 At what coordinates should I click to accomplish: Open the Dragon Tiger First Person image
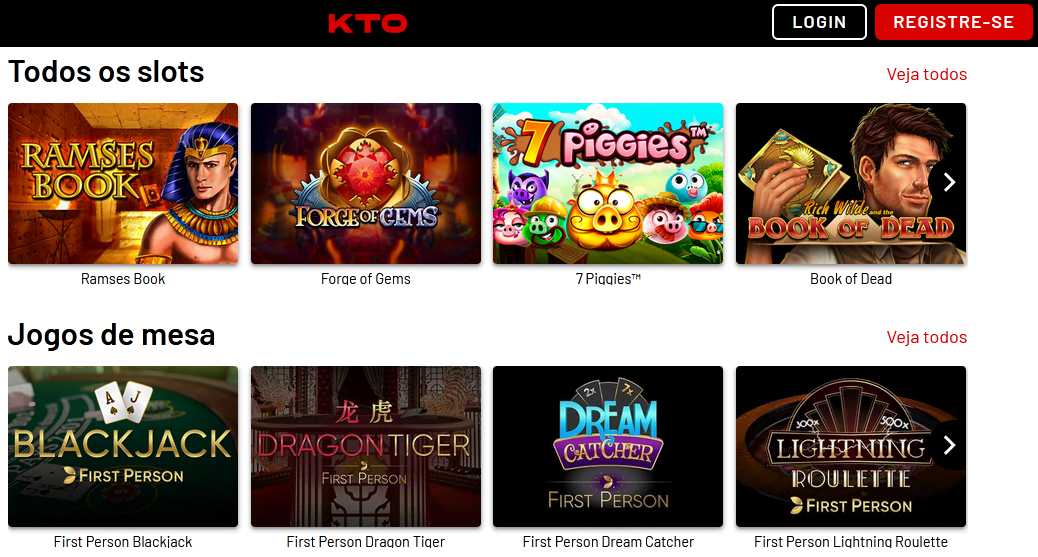(x=365, y=446)
